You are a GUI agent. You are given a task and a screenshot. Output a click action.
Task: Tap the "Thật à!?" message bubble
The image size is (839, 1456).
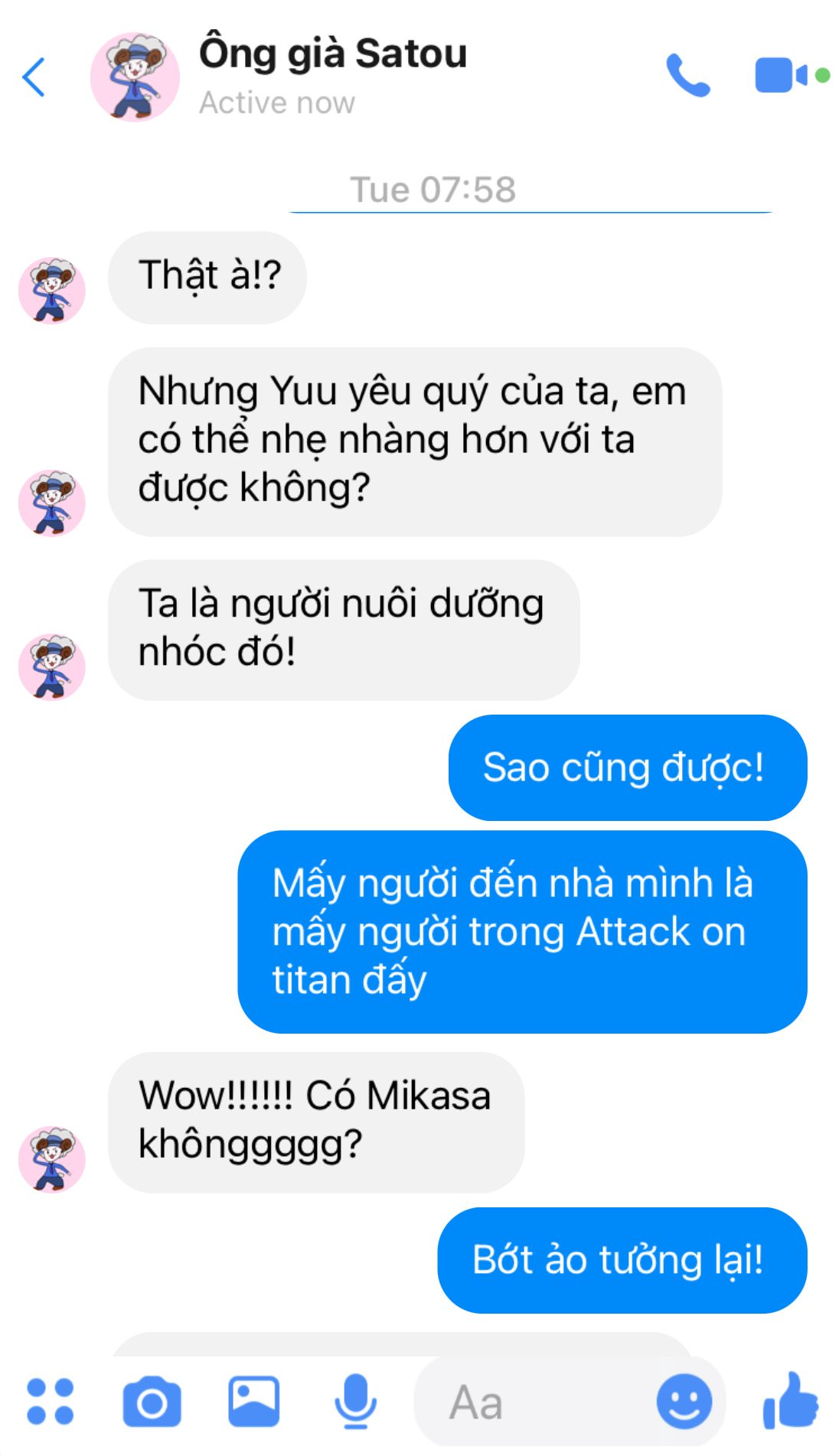207,277
